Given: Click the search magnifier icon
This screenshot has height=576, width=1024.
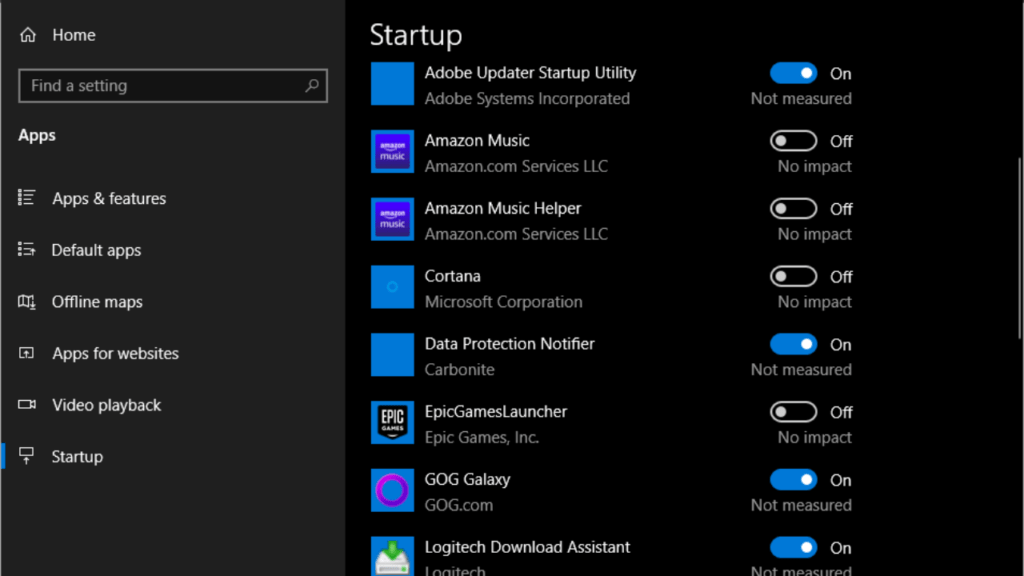Looking at the screenshot, I should point(312,86).
